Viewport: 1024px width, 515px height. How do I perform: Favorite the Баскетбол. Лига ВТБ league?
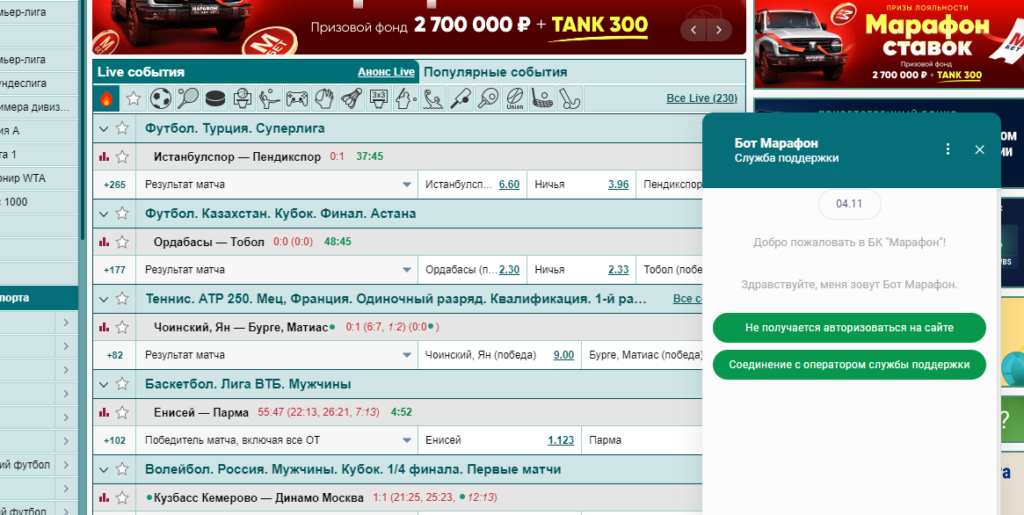click(122, 384)
